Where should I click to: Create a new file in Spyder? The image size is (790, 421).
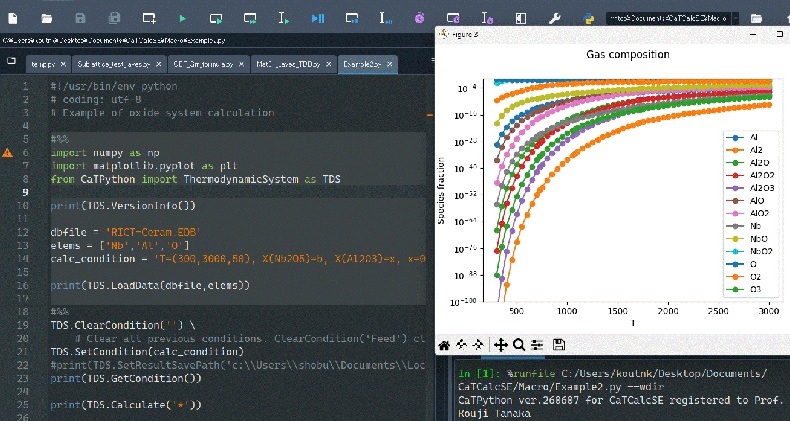[13, 19]
